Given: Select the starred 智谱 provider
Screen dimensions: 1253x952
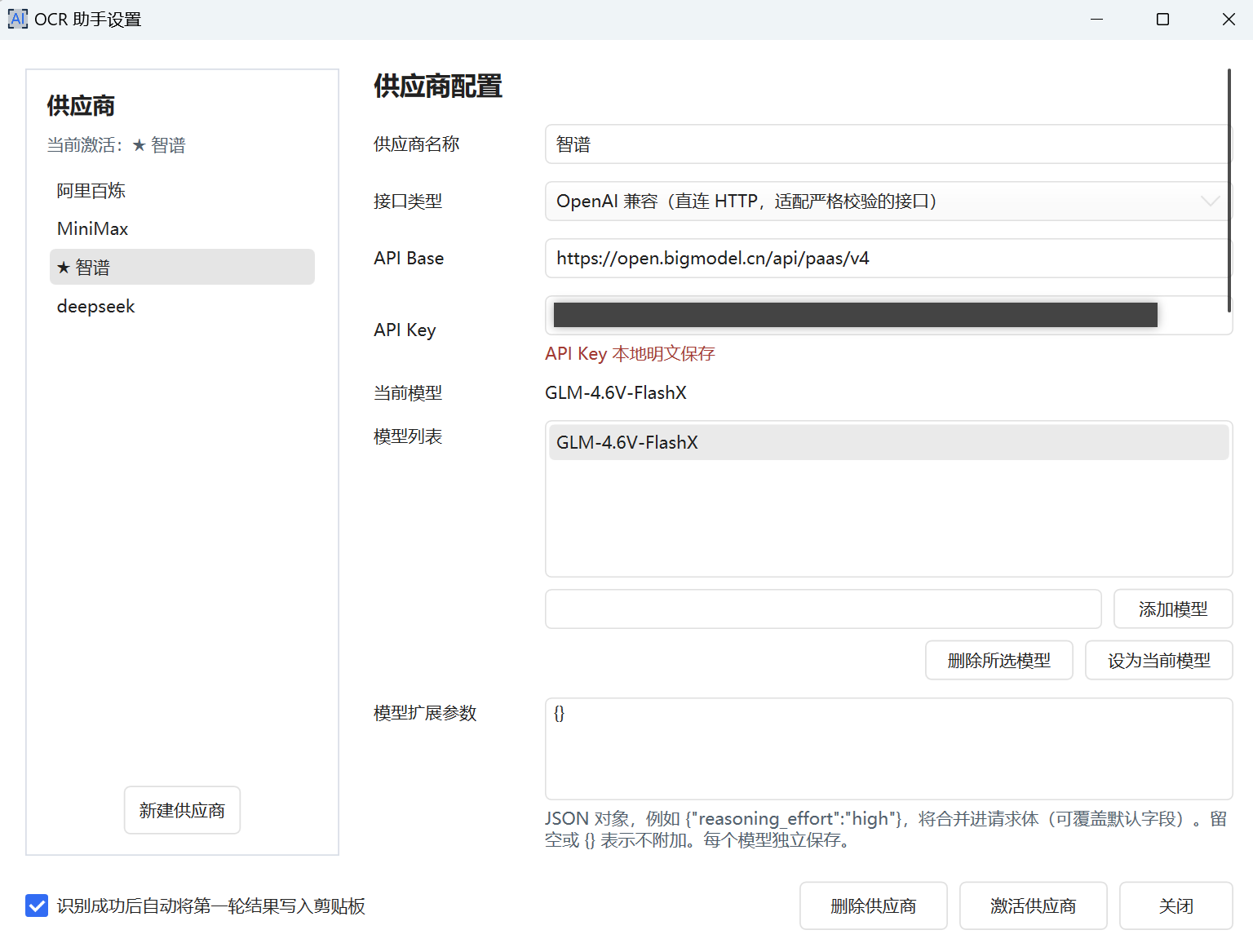Looking at the screenshot, I should 182,267.
